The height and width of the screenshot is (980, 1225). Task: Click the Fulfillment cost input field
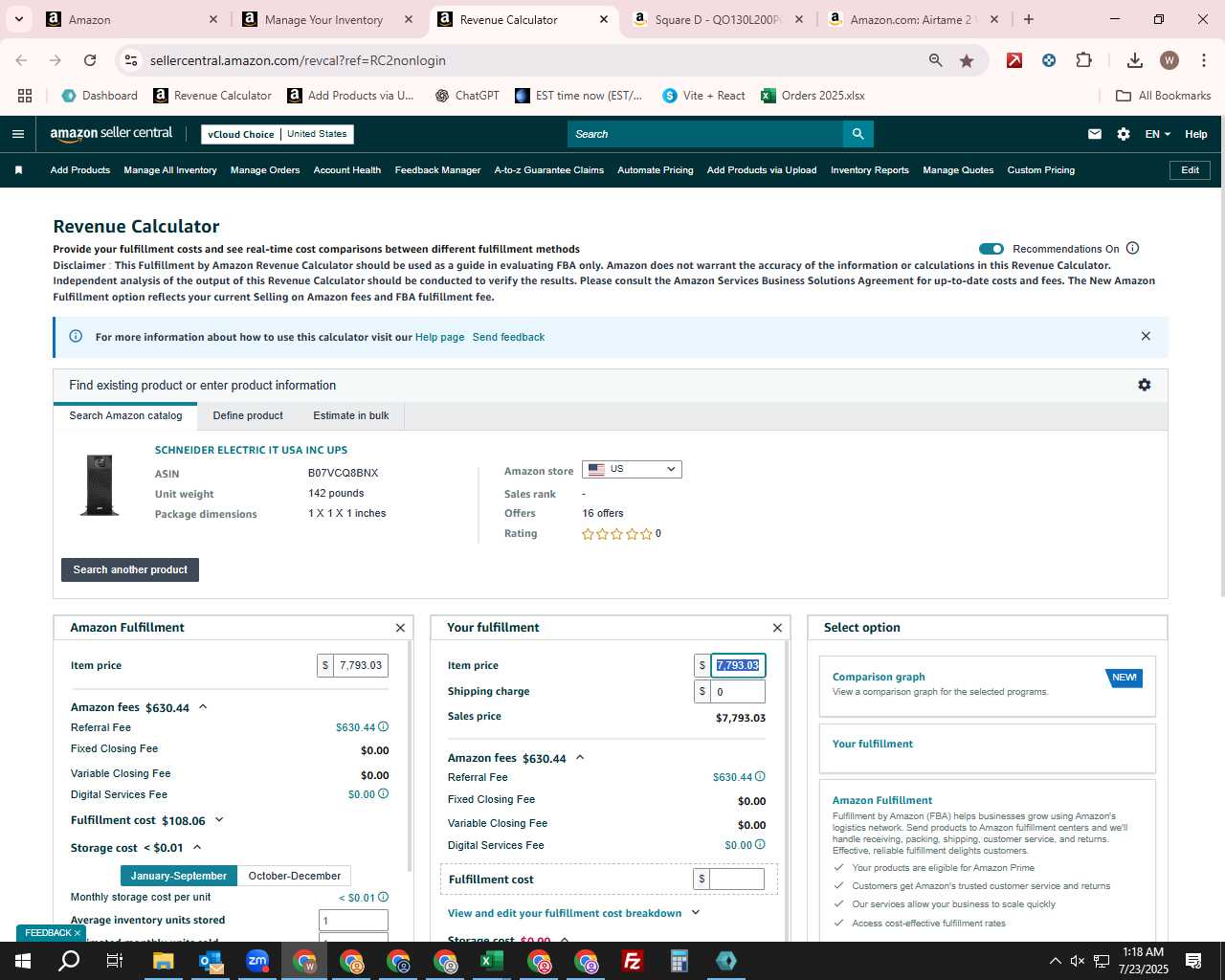pyautogui.click(x=737, y=879)
